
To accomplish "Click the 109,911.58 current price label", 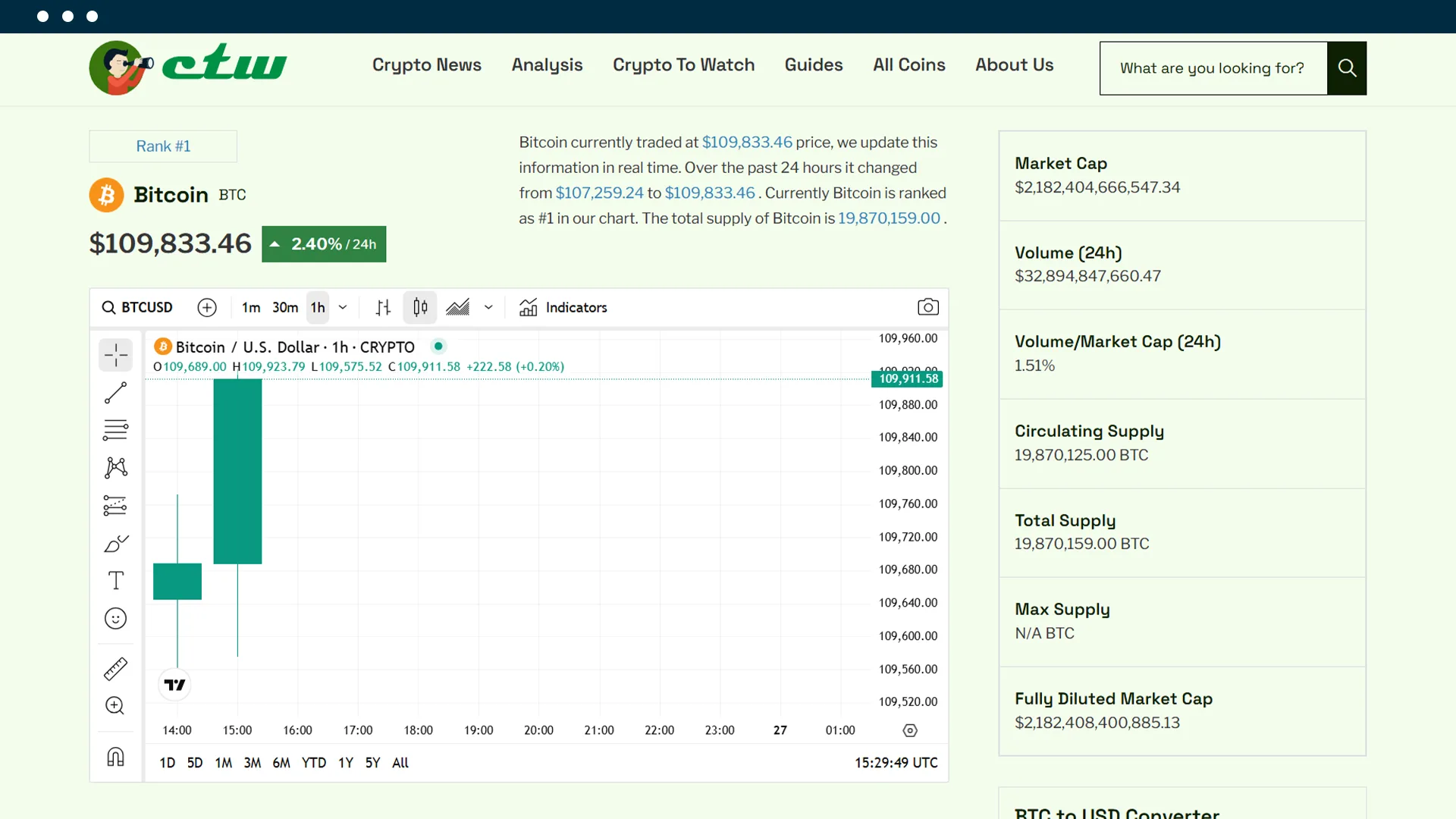I will (908, 378).
